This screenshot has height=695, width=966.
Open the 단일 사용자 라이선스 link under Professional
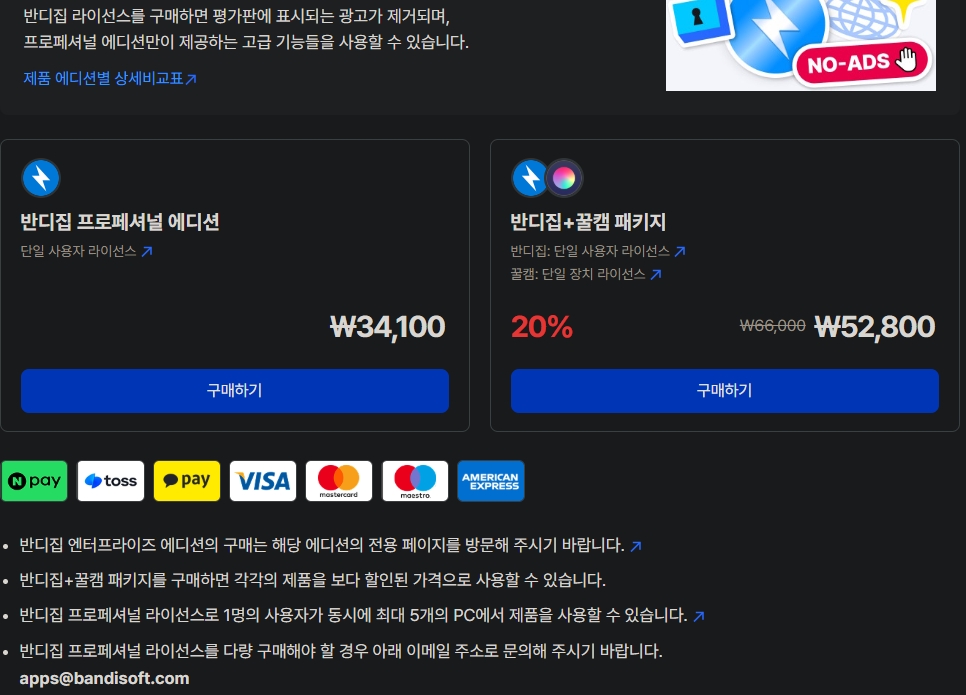pos(86,251)
